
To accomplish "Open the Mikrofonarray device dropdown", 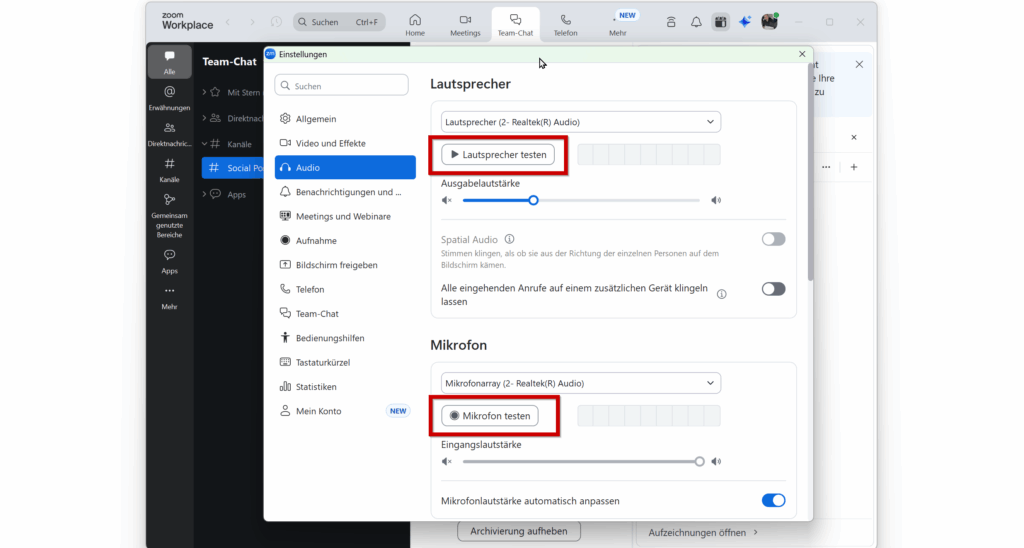I will [581, 383].
